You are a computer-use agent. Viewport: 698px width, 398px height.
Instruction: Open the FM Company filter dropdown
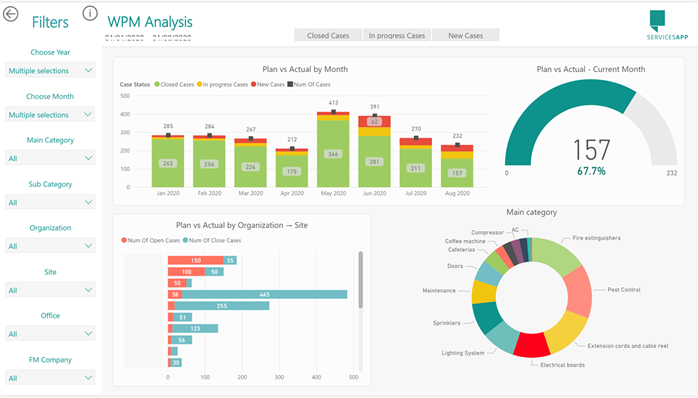50,378
